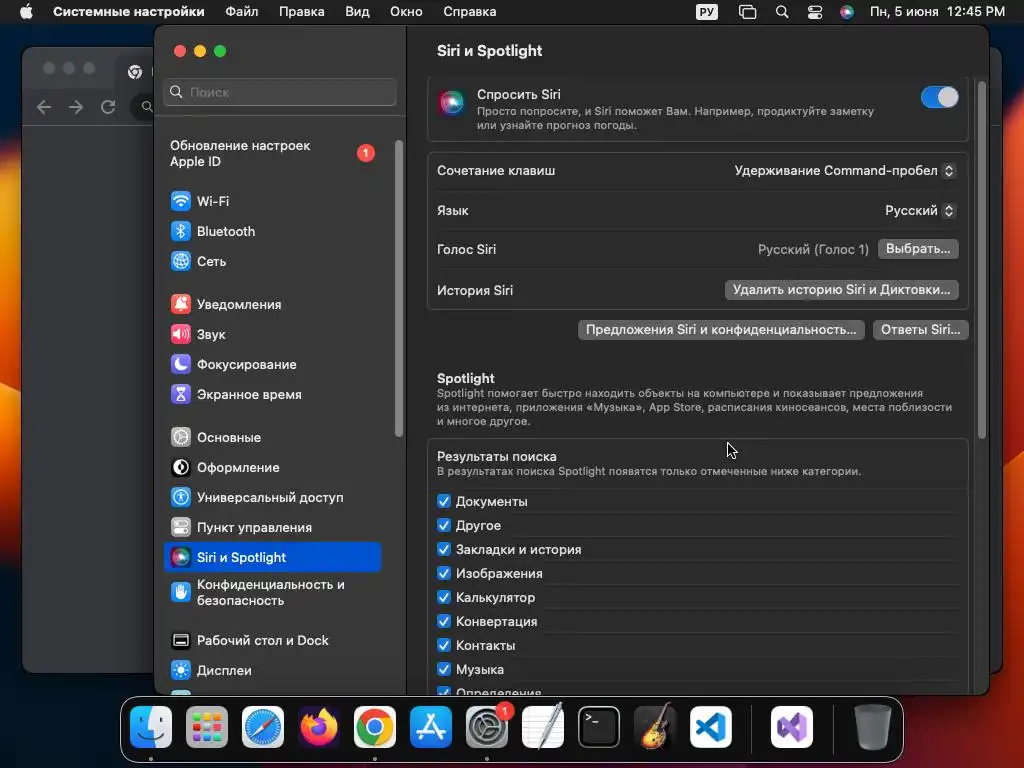
Task: Click back arrow in Chrome window
Action: pos(44,106)
